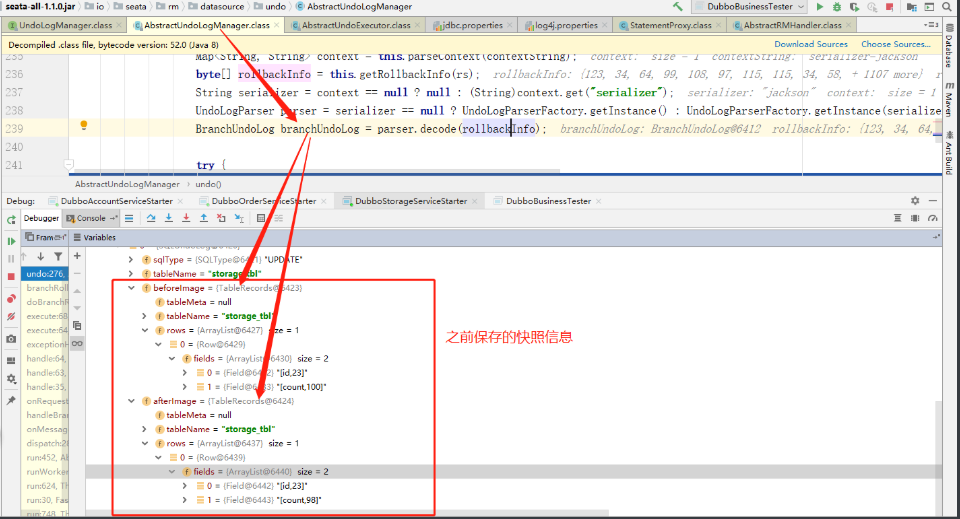Open View Breakpoints icon
Screen dimensions: 960x519
pos(11,299)
